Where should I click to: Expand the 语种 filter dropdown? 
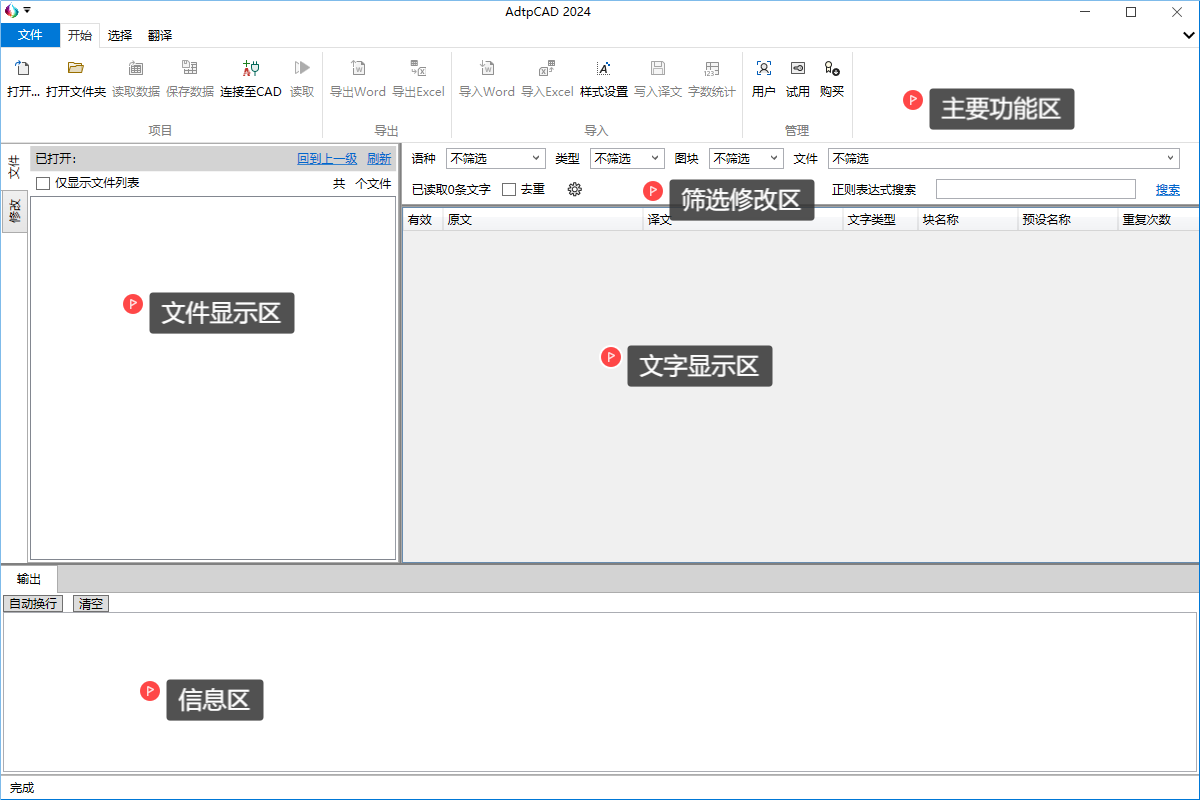point(495,158)
